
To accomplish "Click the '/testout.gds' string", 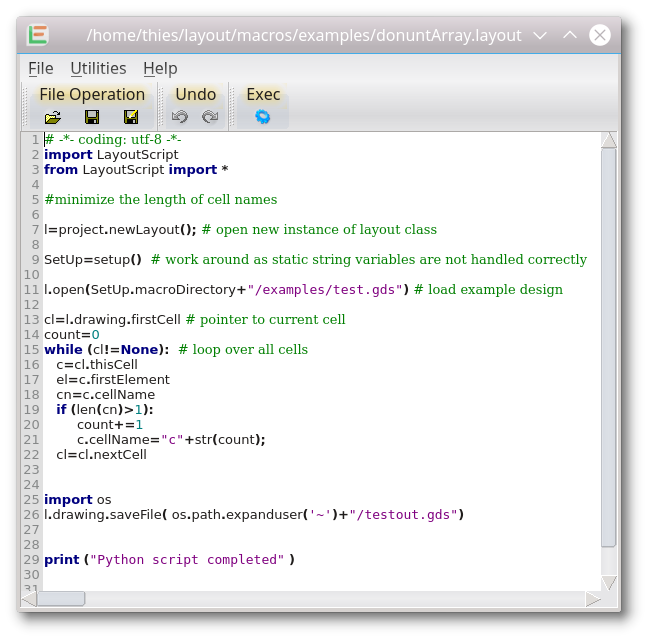I will [x=403, y=515].
